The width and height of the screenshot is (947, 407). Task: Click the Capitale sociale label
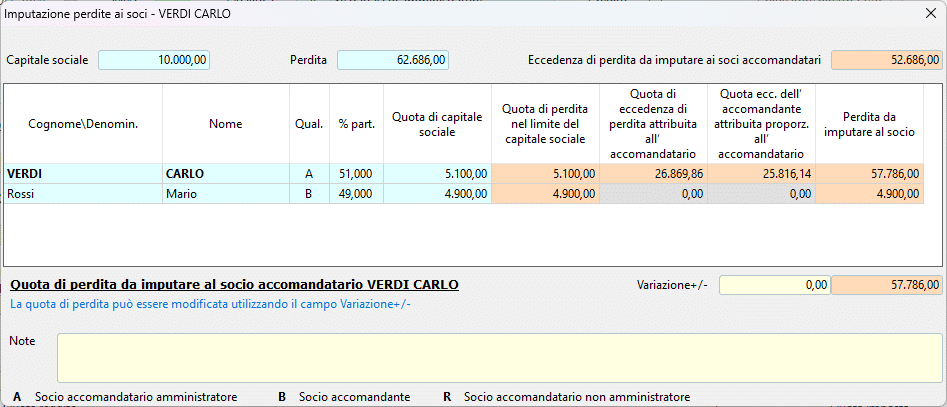tap(47, 60)
